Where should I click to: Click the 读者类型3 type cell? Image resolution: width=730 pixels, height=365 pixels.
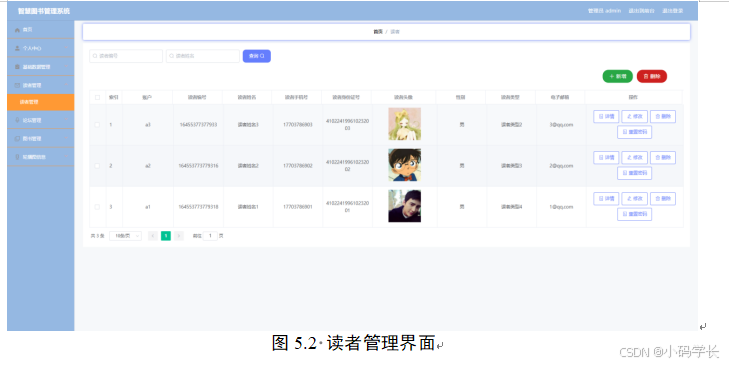tap(512, 166)
